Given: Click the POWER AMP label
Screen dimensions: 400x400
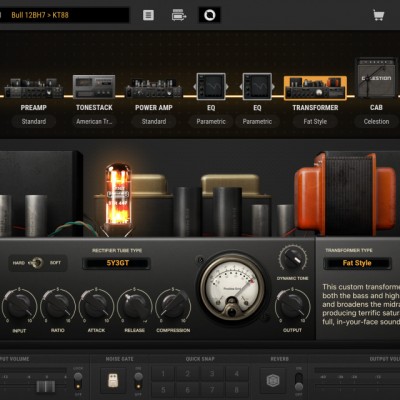Looking at the screenshot, I should coord(154,108).
